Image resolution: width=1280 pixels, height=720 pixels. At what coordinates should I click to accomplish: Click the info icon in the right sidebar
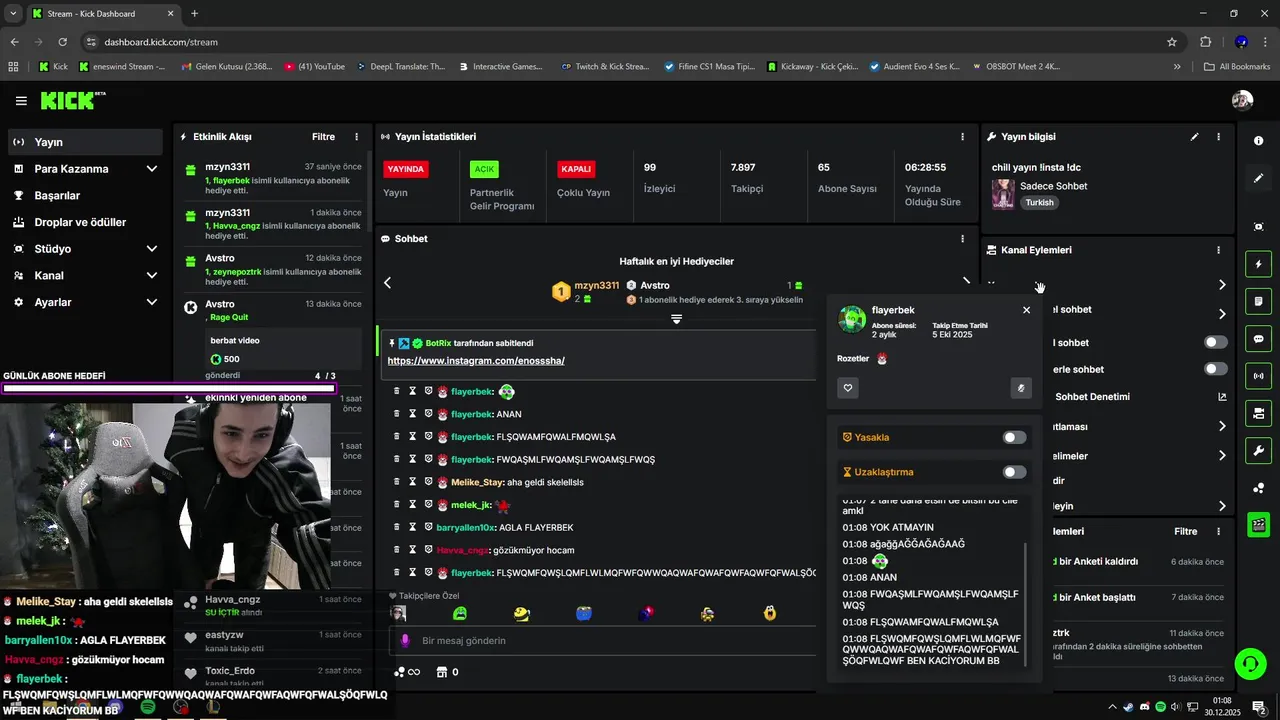pos(1258,141)
